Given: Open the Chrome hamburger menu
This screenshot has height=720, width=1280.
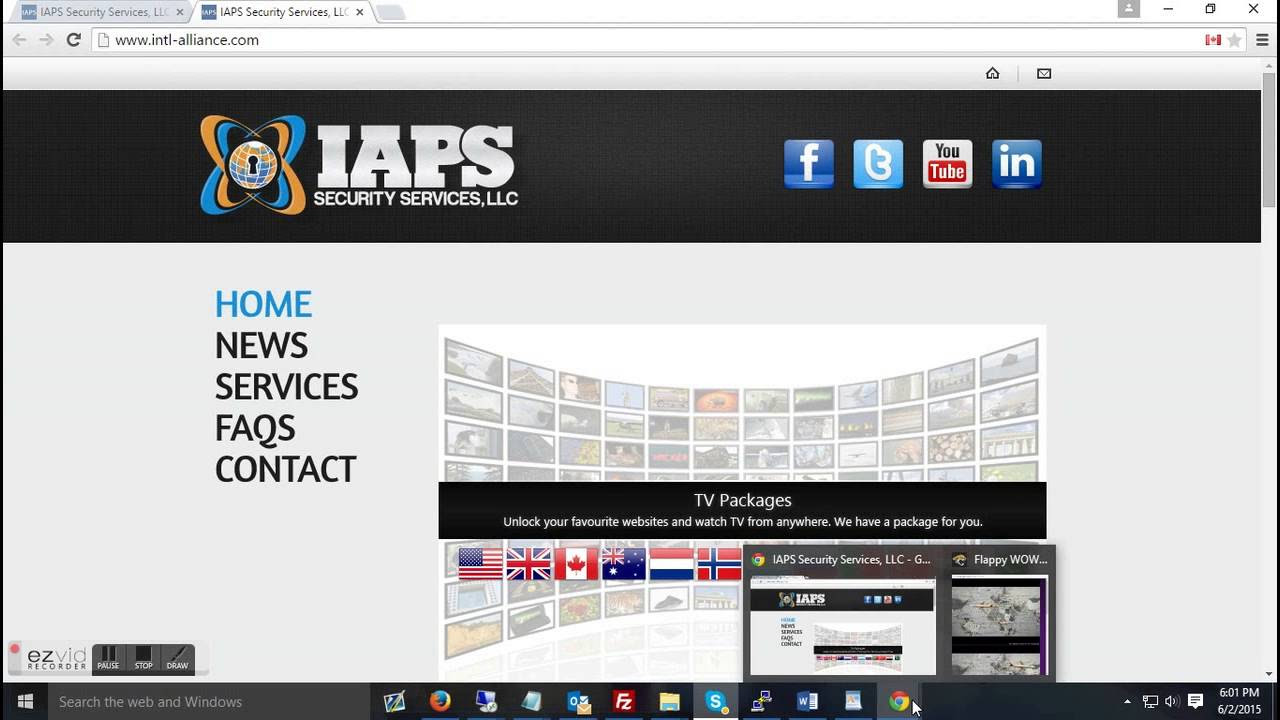Looking at the screenshot, I should tap(1262, 40).
